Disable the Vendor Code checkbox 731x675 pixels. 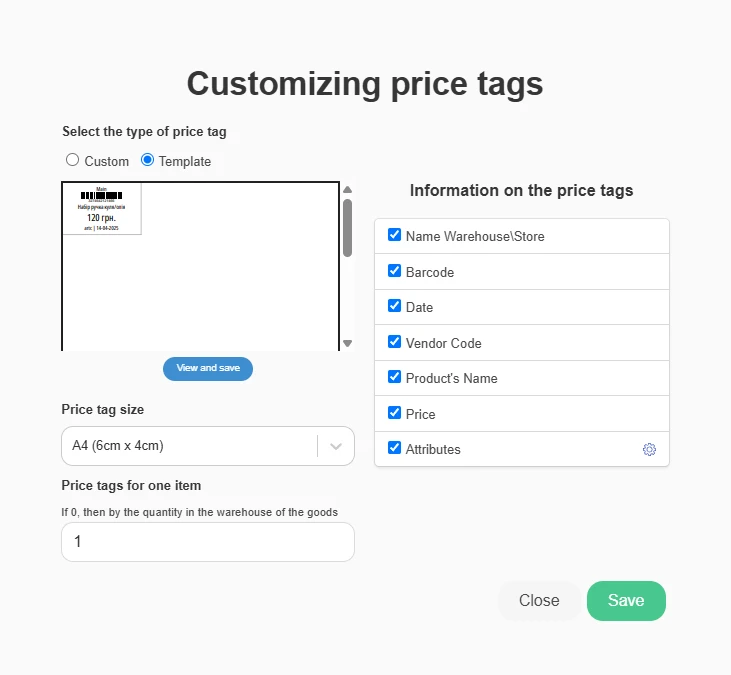(x=394, y=341)
